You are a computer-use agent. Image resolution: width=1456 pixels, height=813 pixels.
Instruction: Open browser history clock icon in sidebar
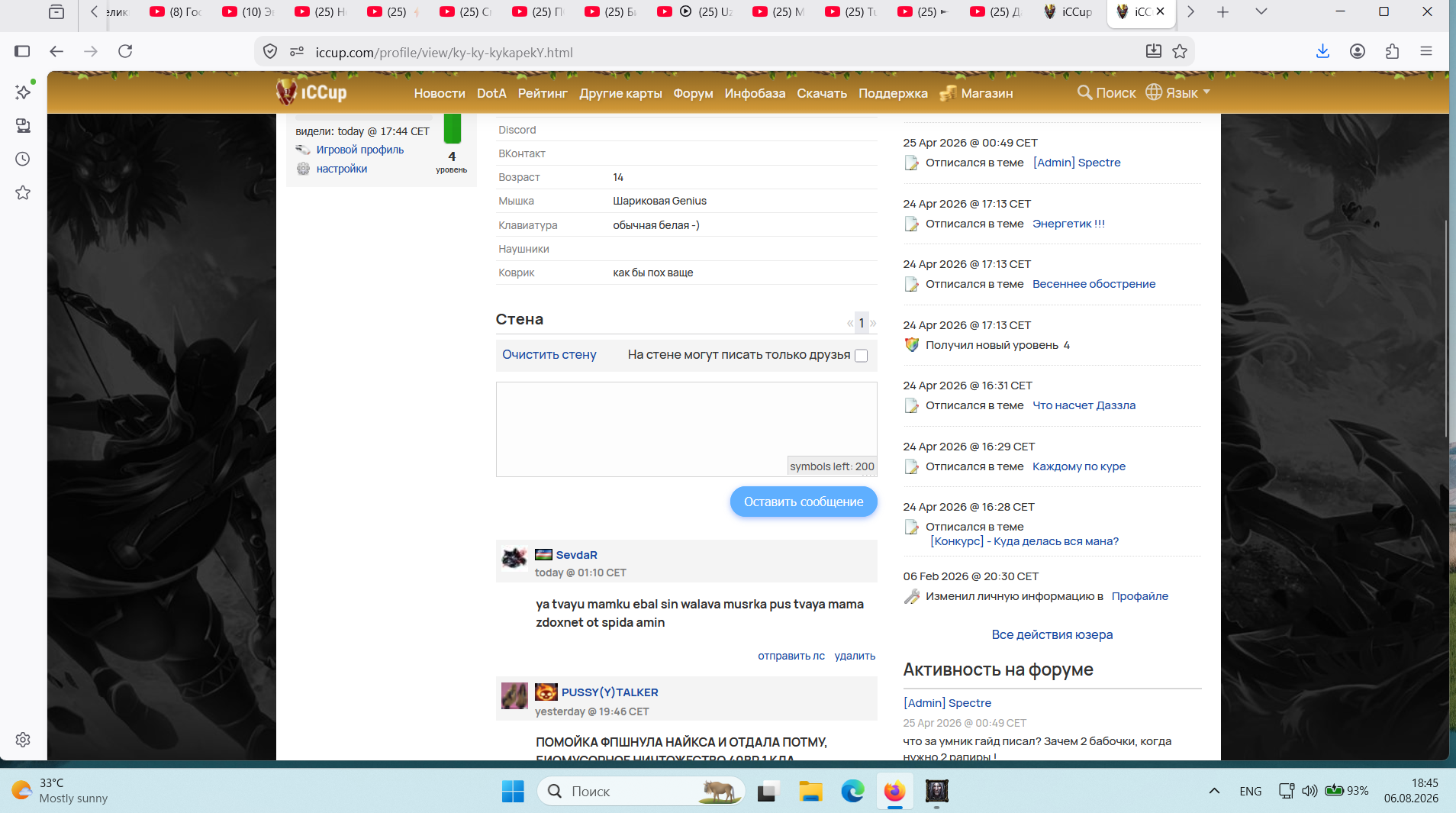click(x=23, y=159)
